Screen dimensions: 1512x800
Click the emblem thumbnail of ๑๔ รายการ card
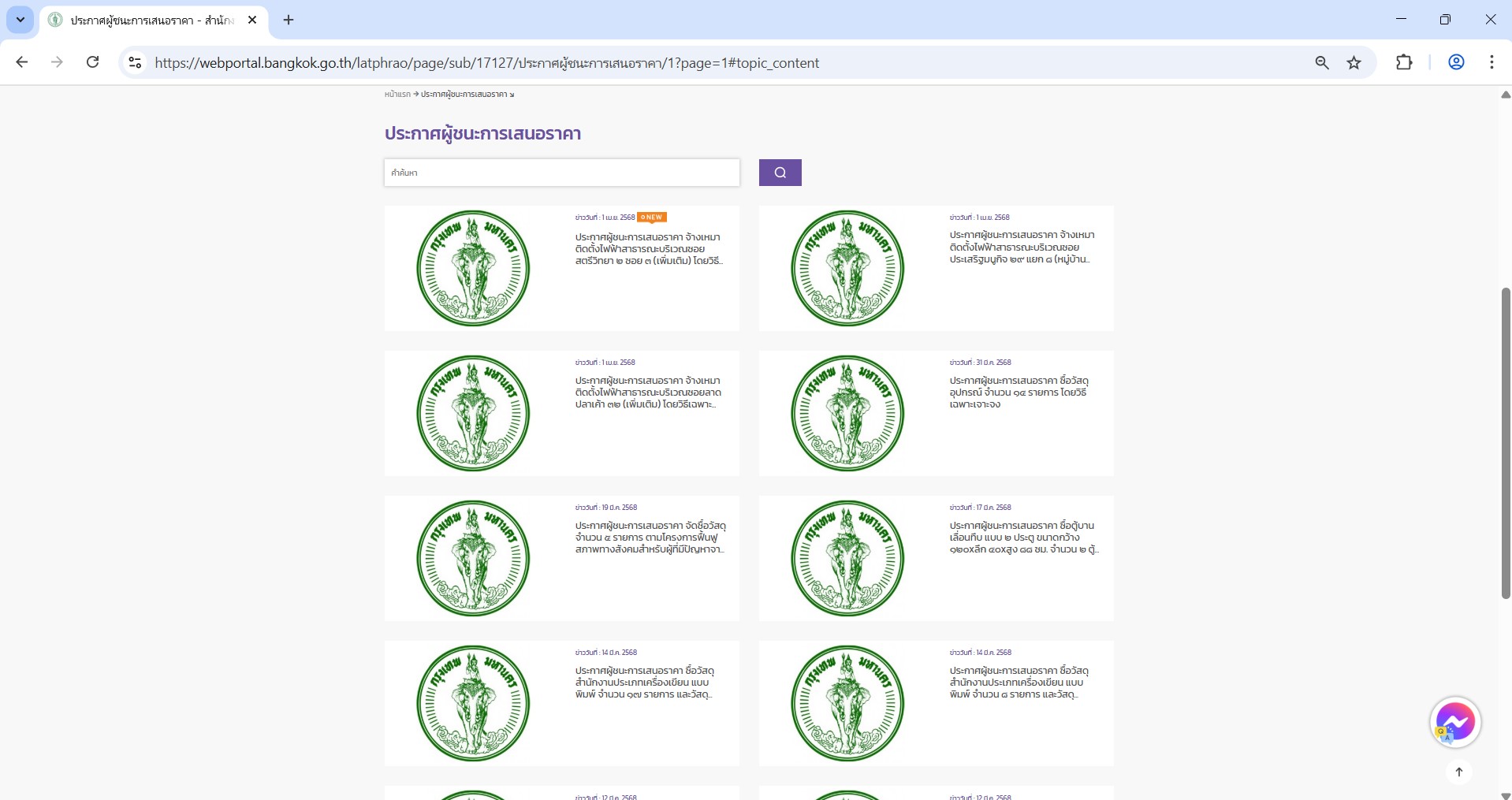[x=847, y=413]
